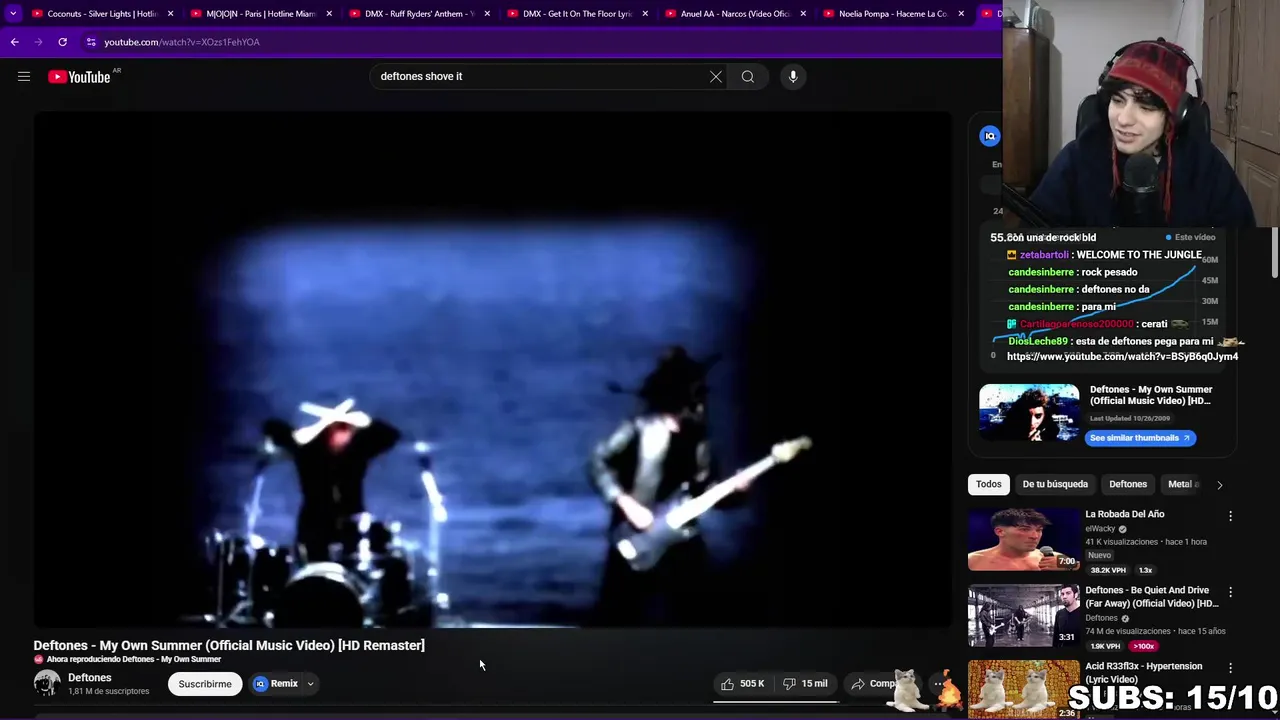Image resolution: width=1280 pixels, height=720 pixels.
Task: Select the Metal filter chip
Action: tap(1180, 484)
